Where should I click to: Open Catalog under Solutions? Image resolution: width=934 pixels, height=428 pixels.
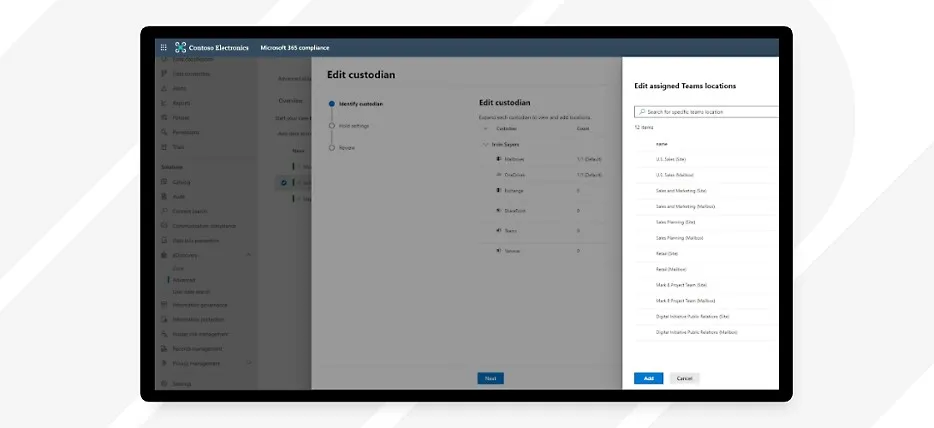coord(181,182)
